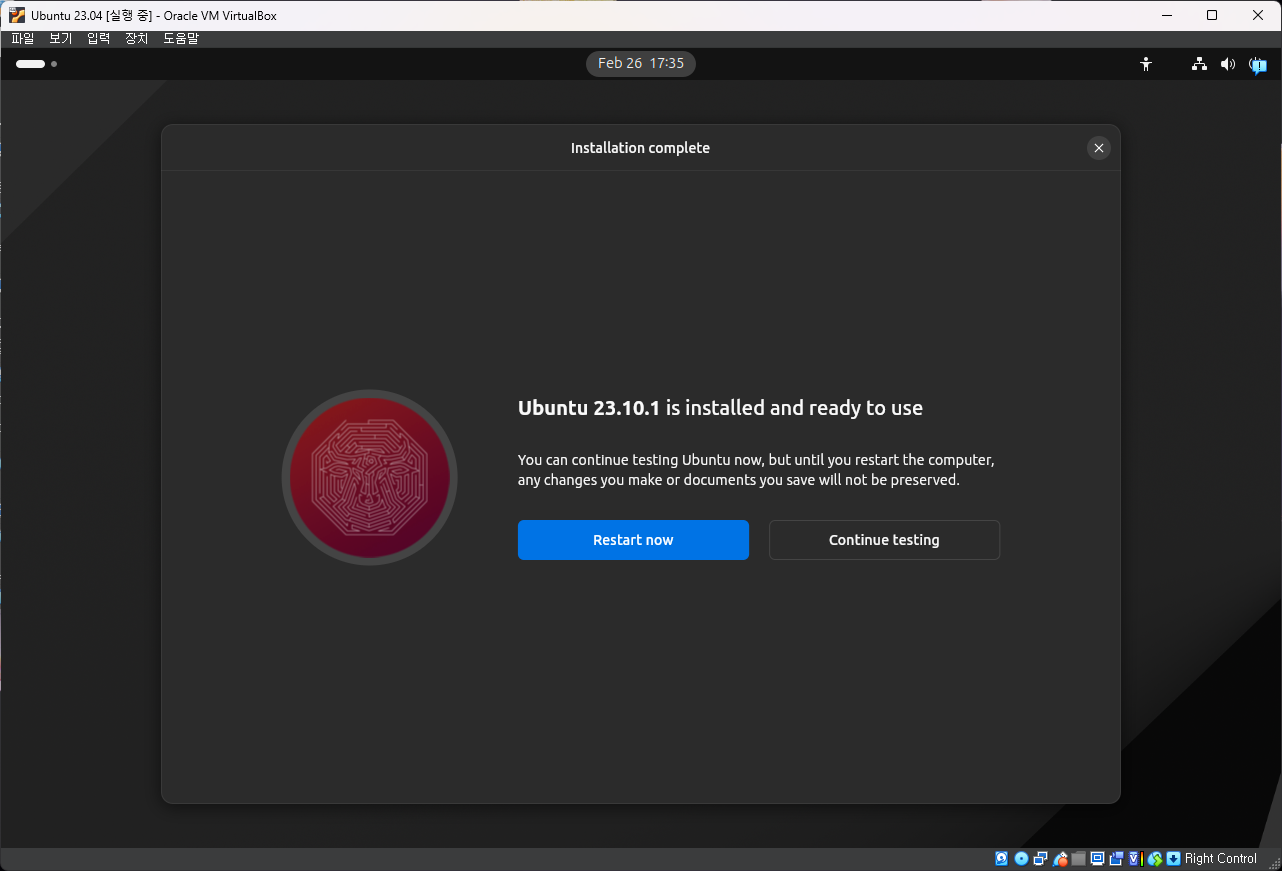Screen dimensions: 1282x871
Task: Close the Installation complete dialog
Action: (1098, 148)
